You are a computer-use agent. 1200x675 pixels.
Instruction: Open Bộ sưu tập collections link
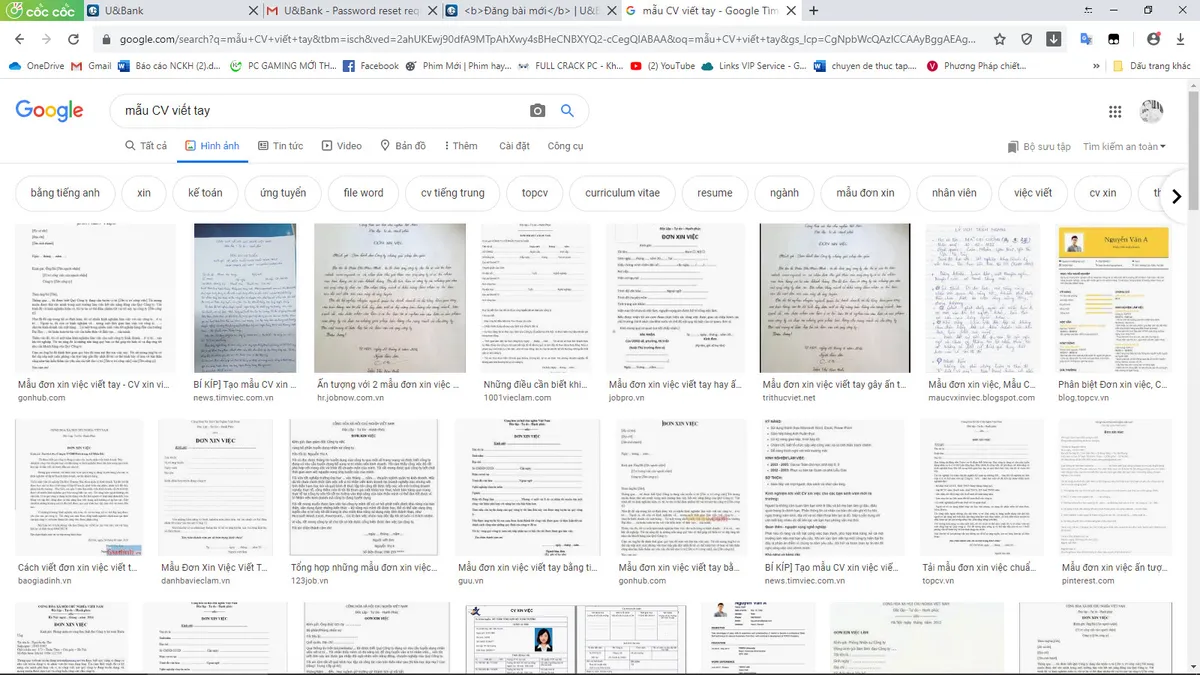[1040, 146]
